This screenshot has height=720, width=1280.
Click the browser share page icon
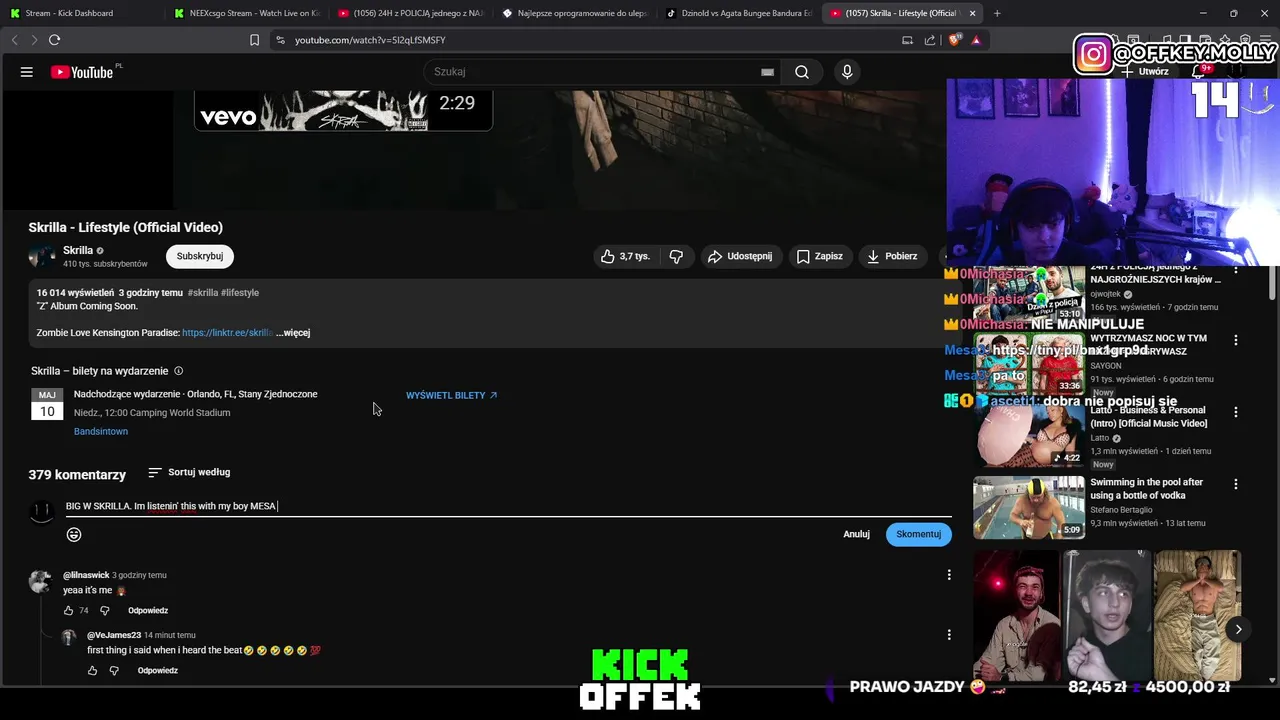point(930,40)
